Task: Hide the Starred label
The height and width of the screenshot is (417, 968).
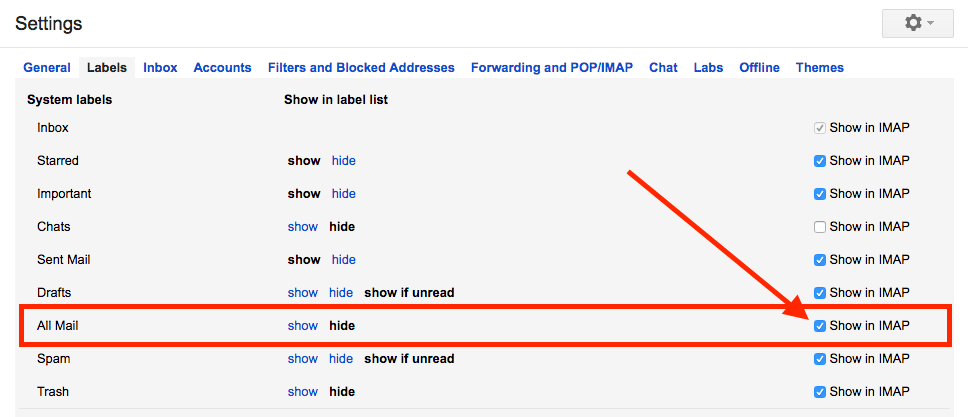Action: click(343, 161)
